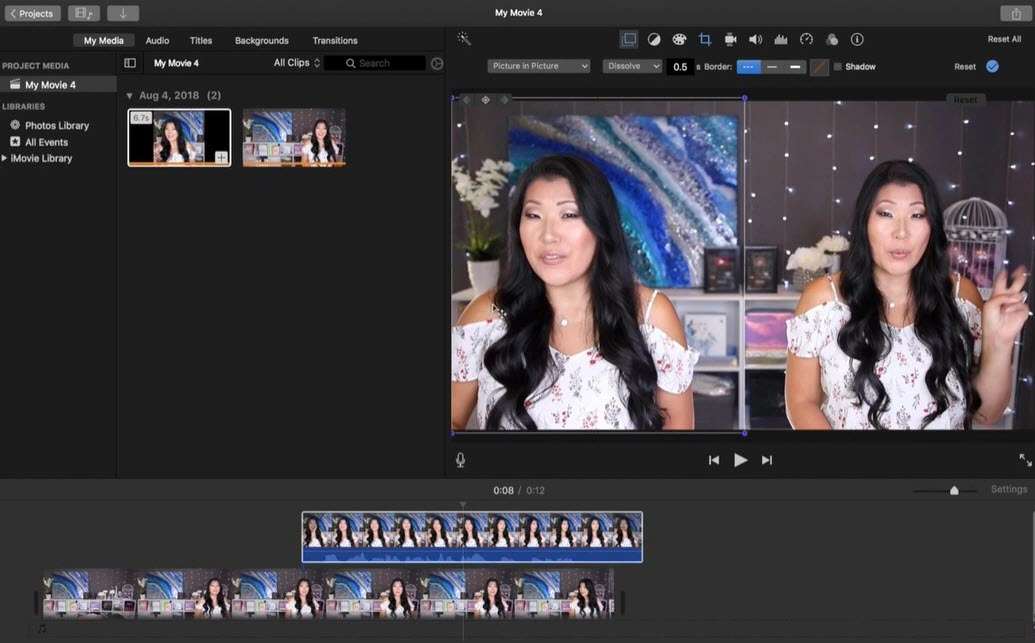Image resolution: width=1035 pixels, height=643 pixels.
Task: Click the 0.5 dissolve duration field
Action: pyautogui.click(x=680, y=67)
